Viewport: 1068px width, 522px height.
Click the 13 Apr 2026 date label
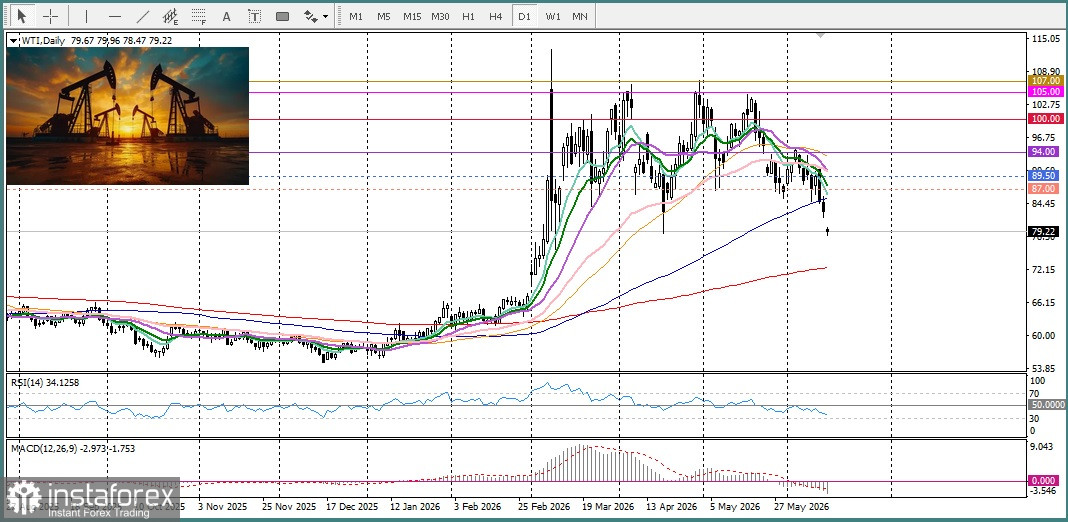click(672, 507)
